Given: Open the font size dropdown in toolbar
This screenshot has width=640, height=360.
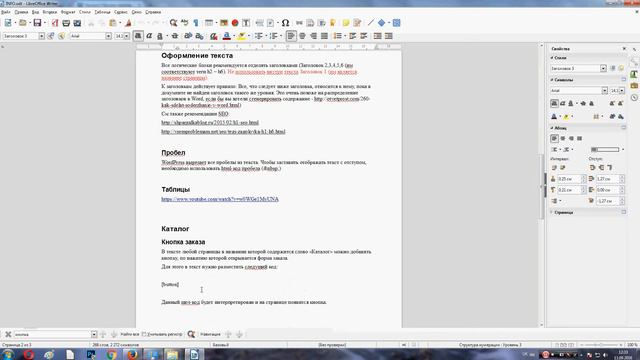Looking at the screenshot, I should point(127,36).
